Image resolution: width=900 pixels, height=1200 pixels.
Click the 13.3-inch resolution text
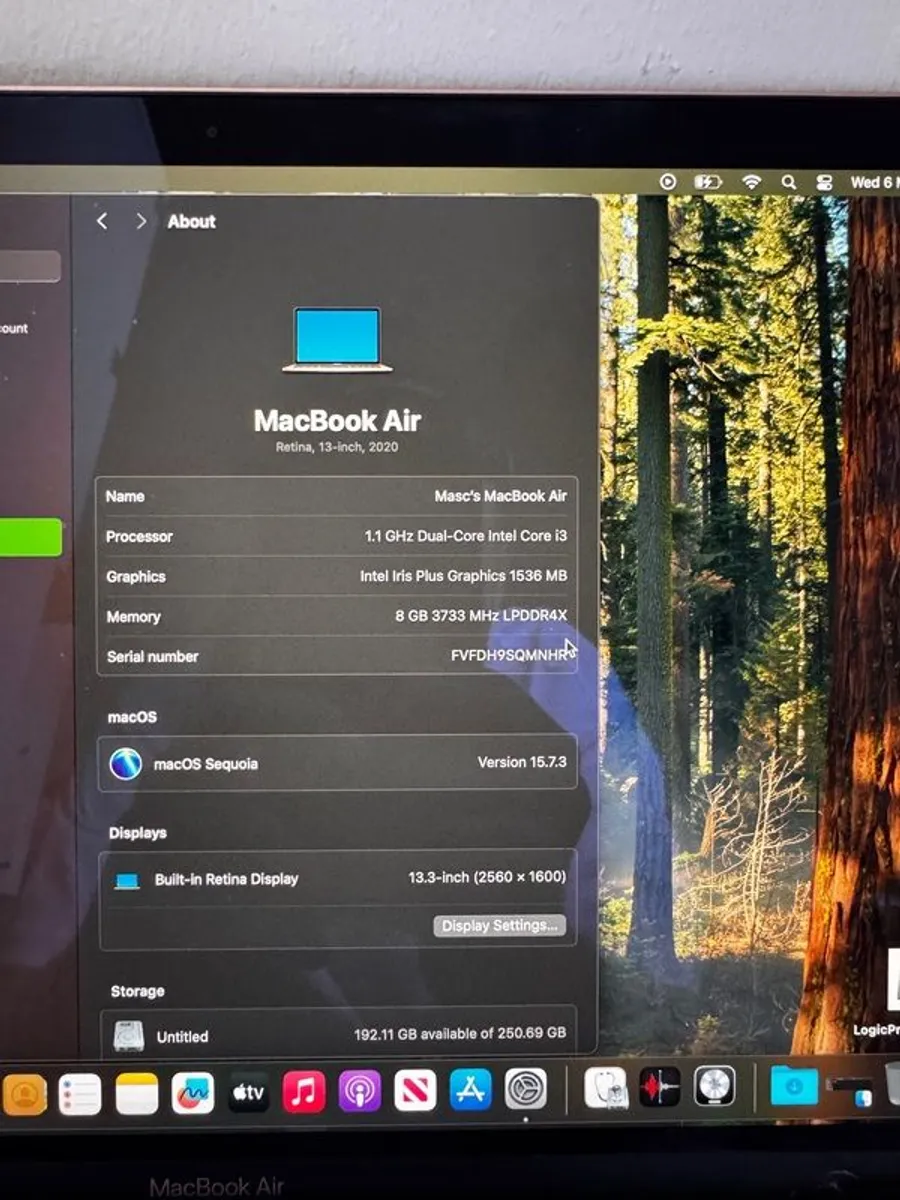(487, 877)
